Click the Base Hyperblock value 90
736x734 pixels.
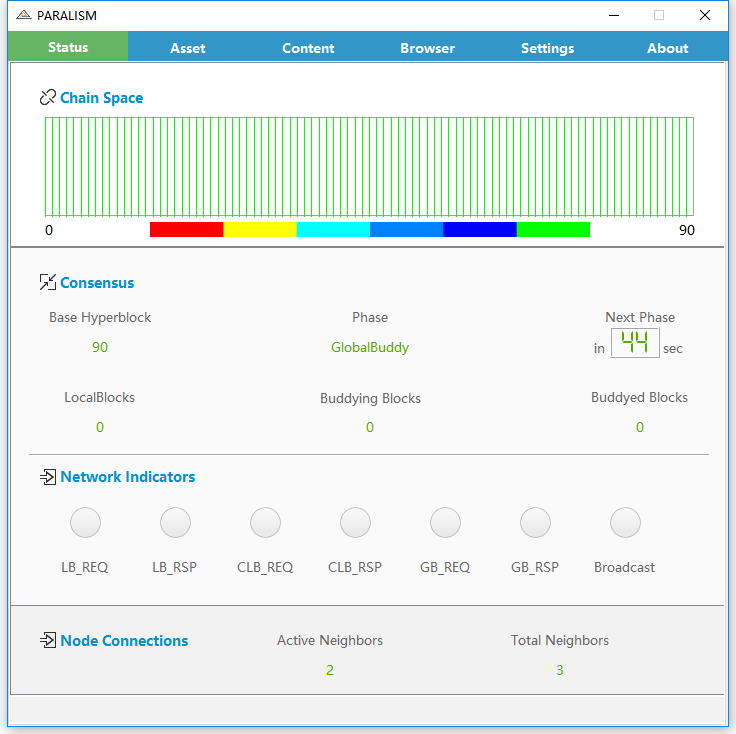click(x=100, y=347)
